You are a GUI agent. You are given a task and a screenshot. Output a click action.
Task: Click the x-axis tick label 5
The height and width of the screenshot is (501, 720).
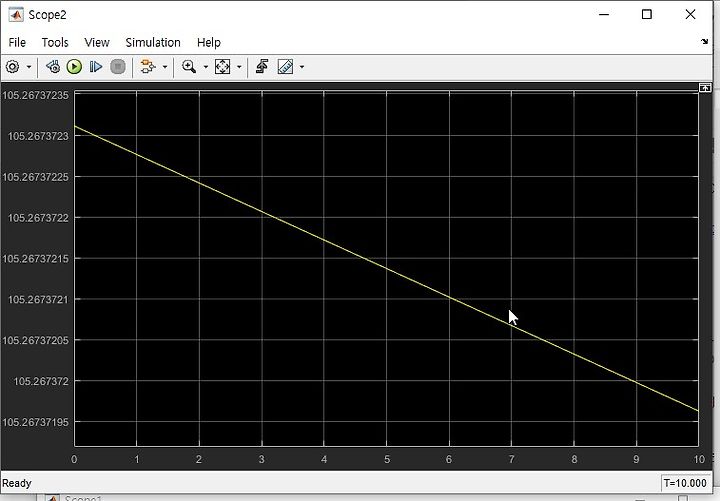pos(387,459)
